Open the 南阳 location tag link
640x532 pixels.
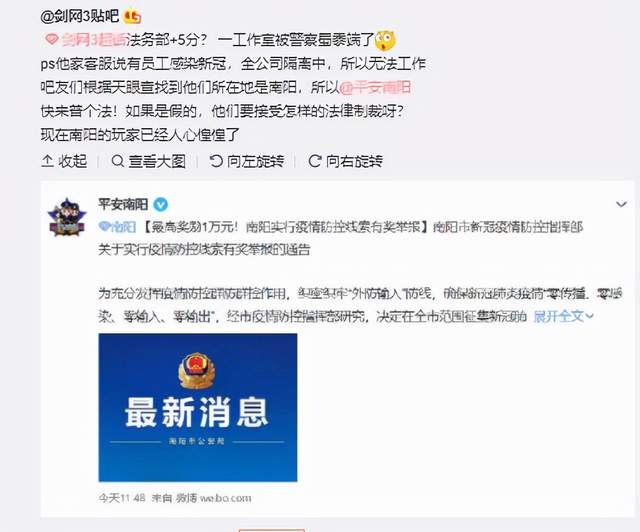tap(117, 227)
